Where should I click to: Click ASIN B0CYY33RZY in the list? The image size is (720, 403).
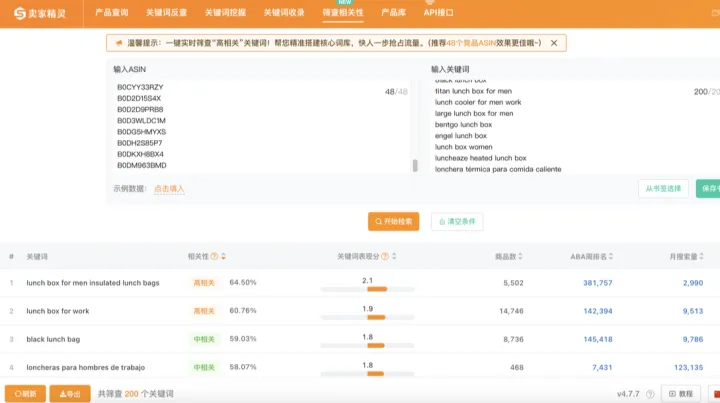point(140,87)
